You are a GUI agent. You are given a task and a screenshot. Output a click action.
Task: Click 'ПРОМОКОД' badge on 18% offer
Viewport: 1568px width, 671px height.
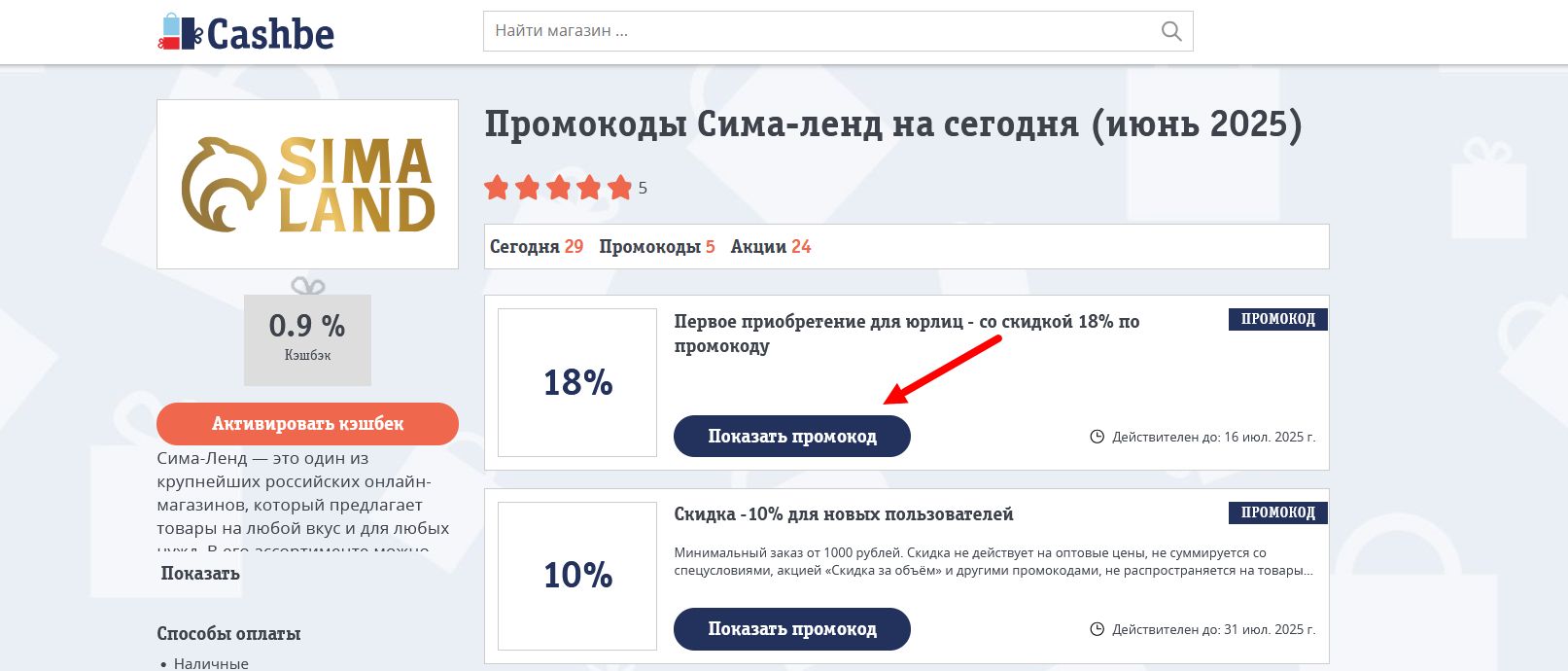point(1278,319)
